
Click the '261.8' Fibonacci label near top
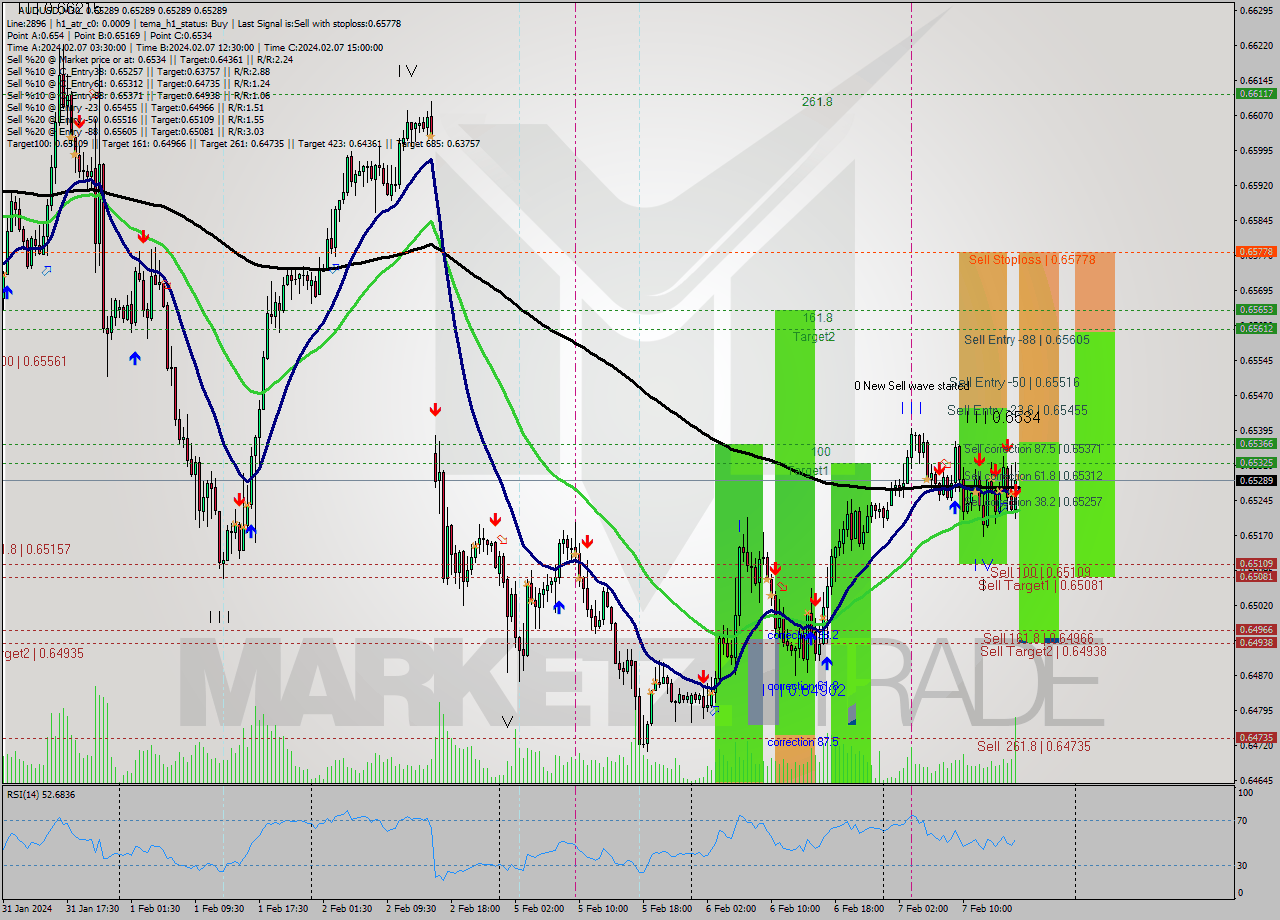point(817,101)
